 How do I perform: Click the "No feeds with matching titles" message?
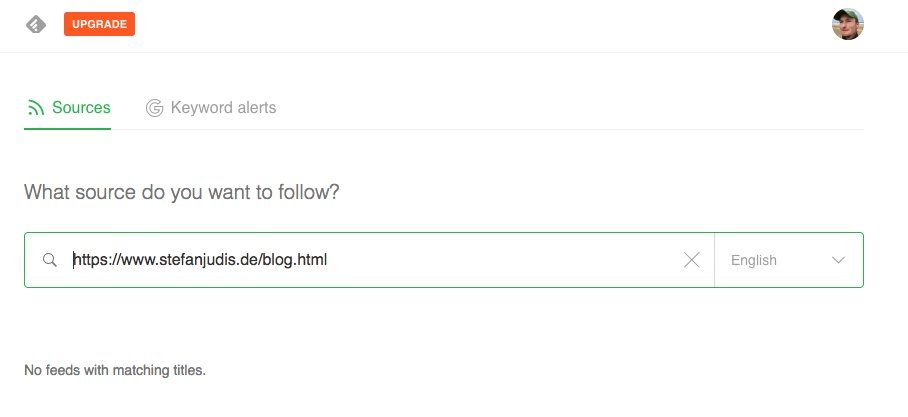pos(115,370)
